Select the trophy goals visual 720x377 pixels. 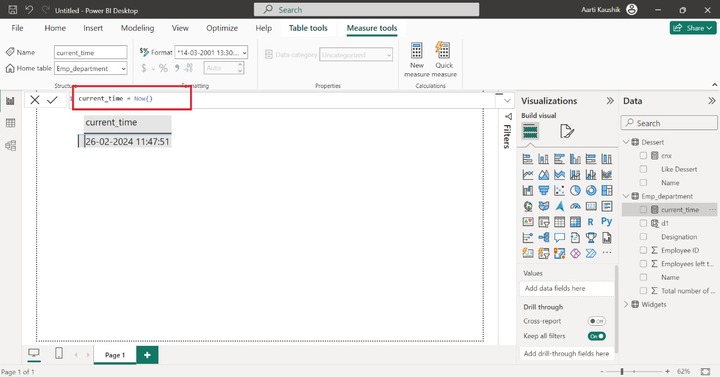tap(591, 237)
